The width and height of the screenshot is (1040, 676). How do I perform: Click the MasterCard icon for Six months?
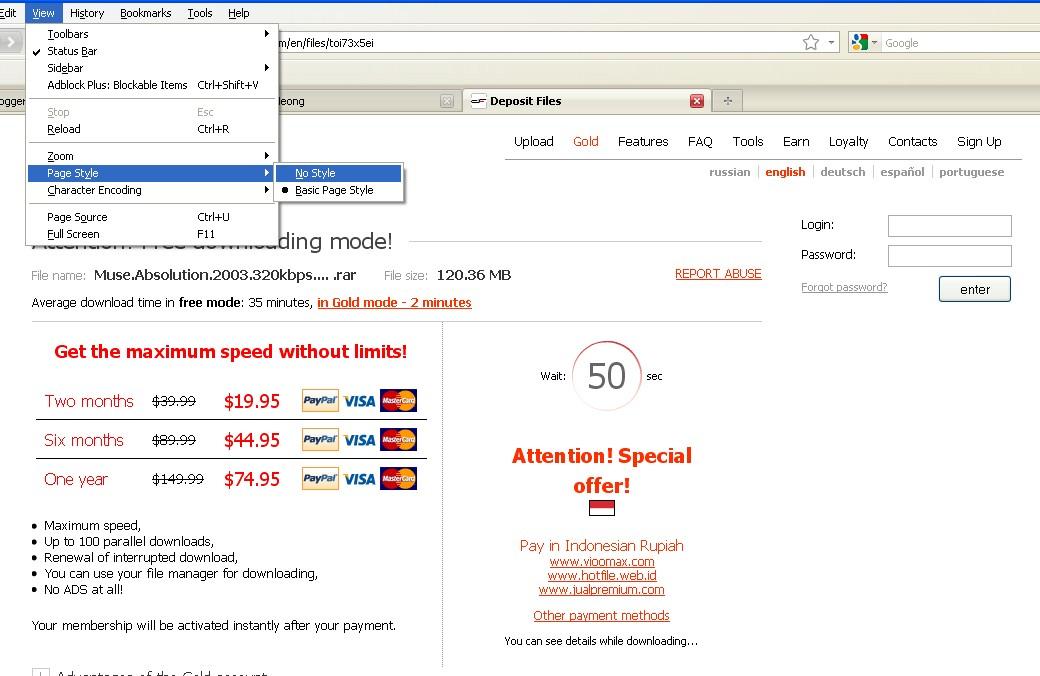399,440
